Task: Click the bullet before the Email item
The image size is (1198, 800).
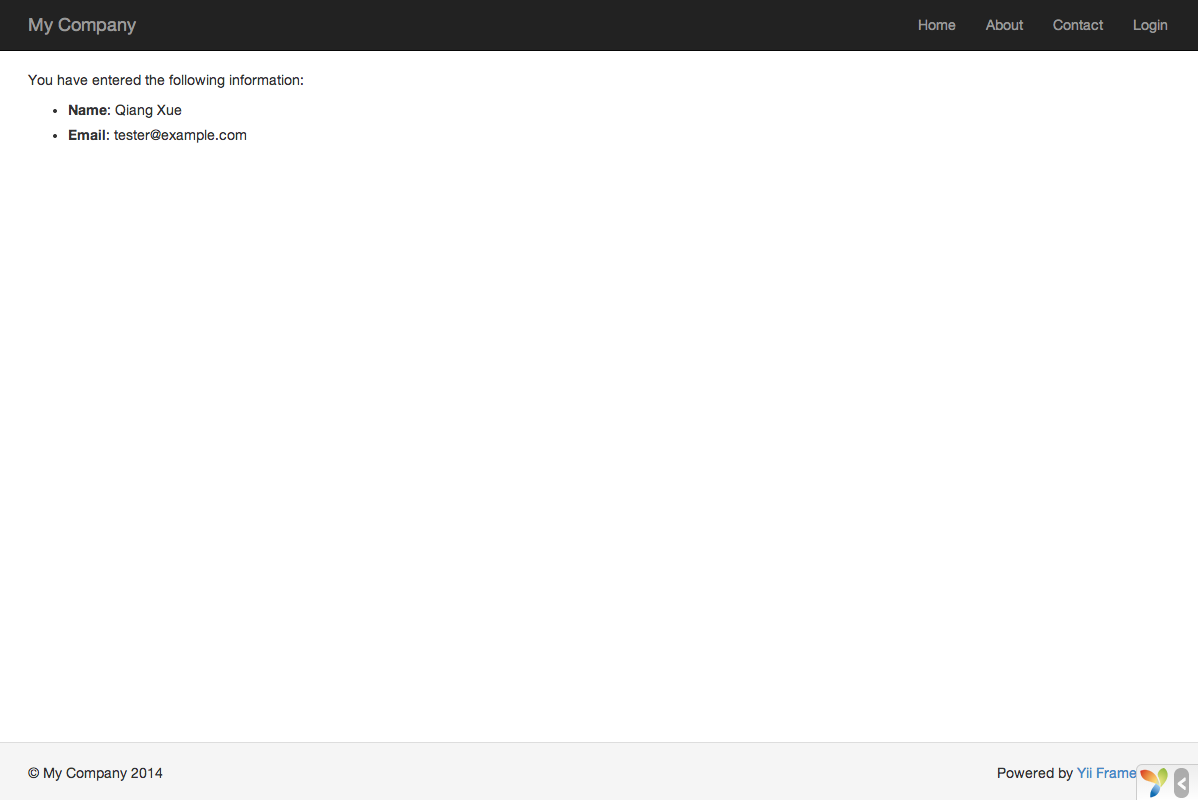Action: point(55,136)
